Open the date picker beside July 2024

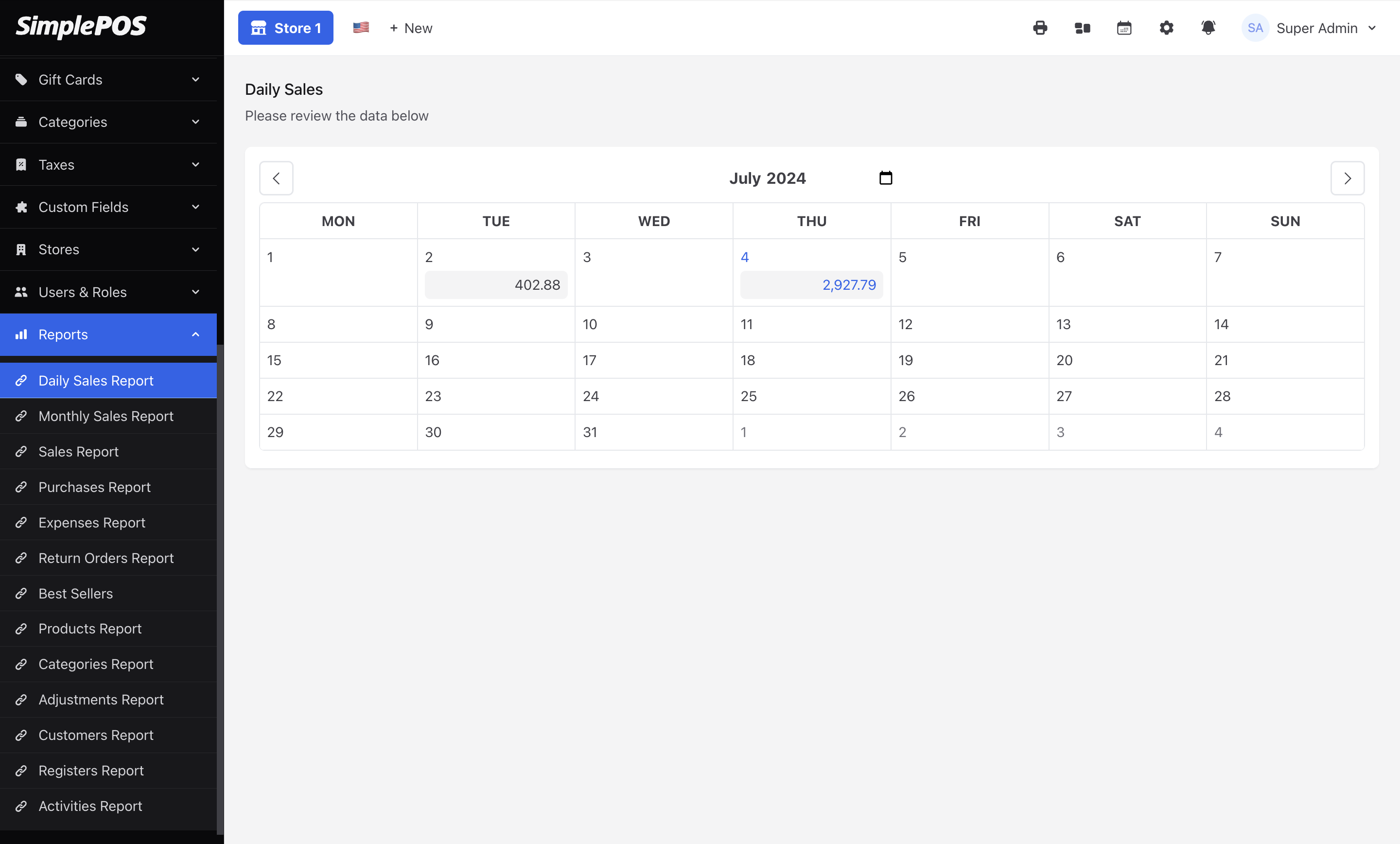(885, 178)
